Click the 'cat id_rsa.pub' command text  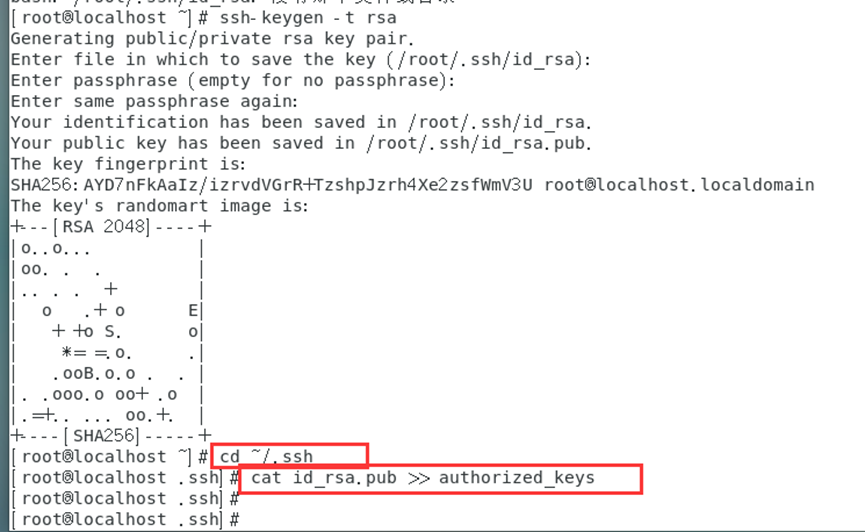324,477
